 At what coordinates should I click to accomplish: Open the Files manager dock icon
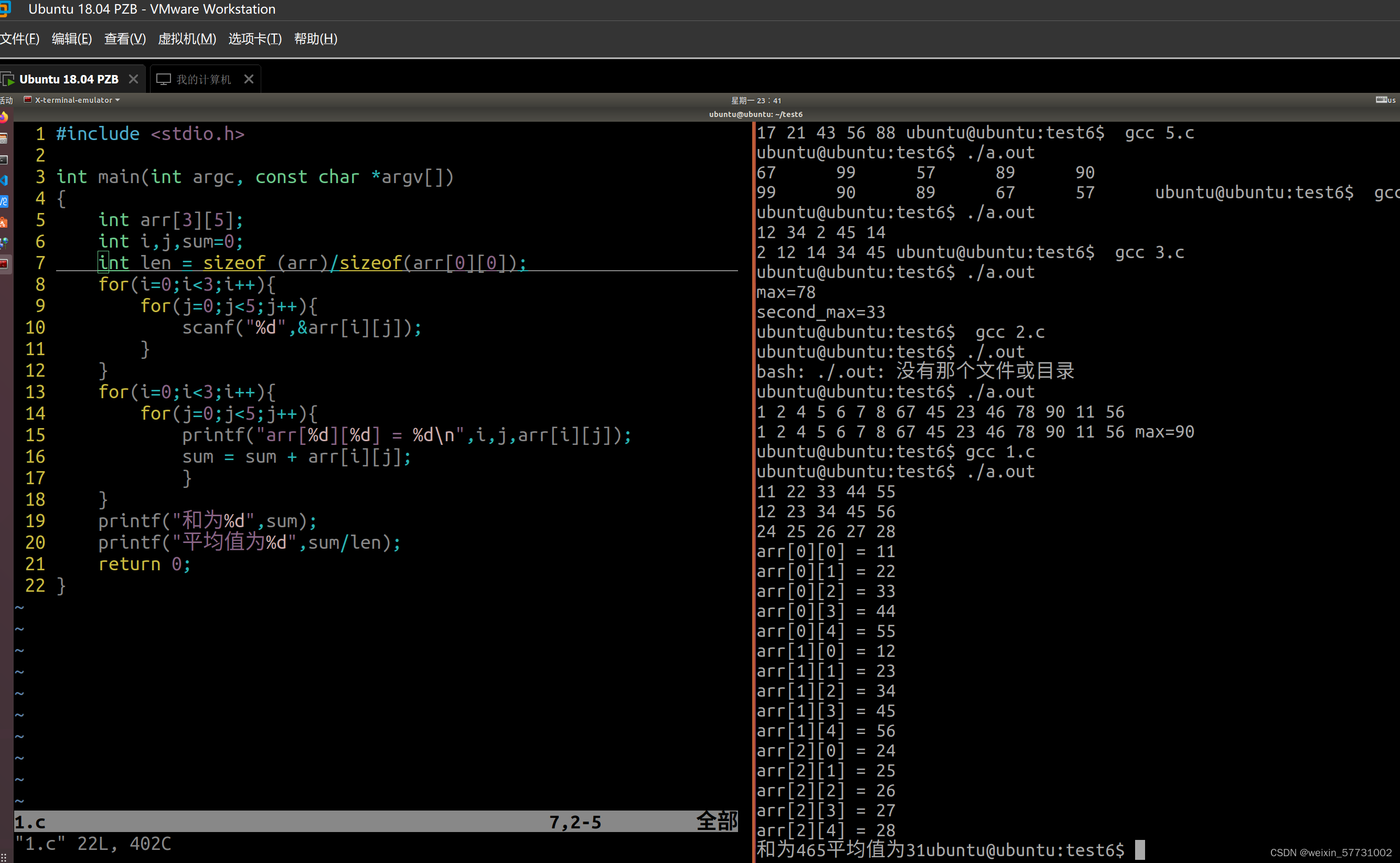point(4,138)
